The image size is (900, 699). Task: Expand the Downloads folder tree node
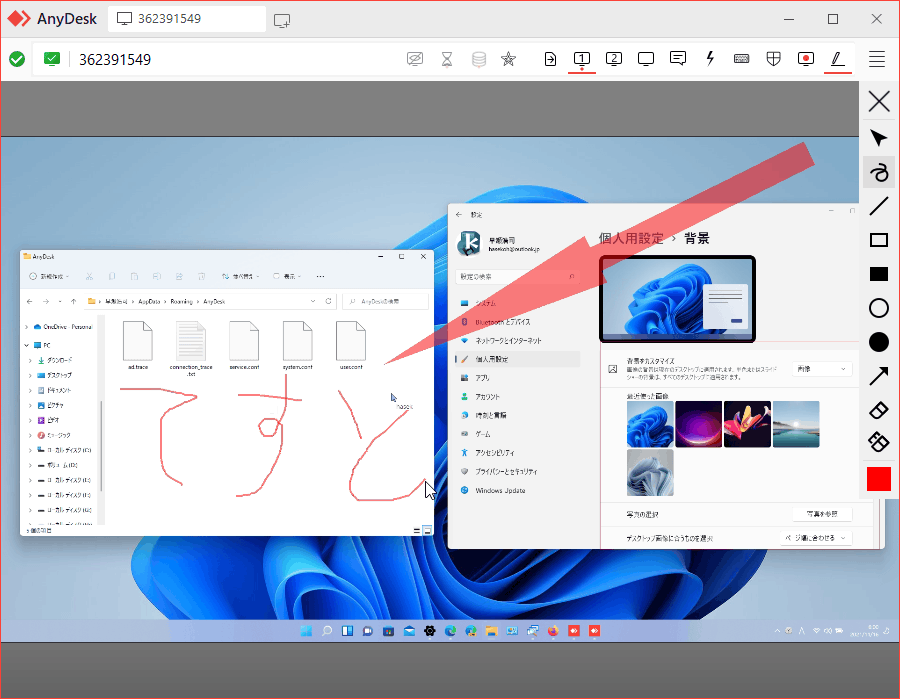click(x=30, y=361)
